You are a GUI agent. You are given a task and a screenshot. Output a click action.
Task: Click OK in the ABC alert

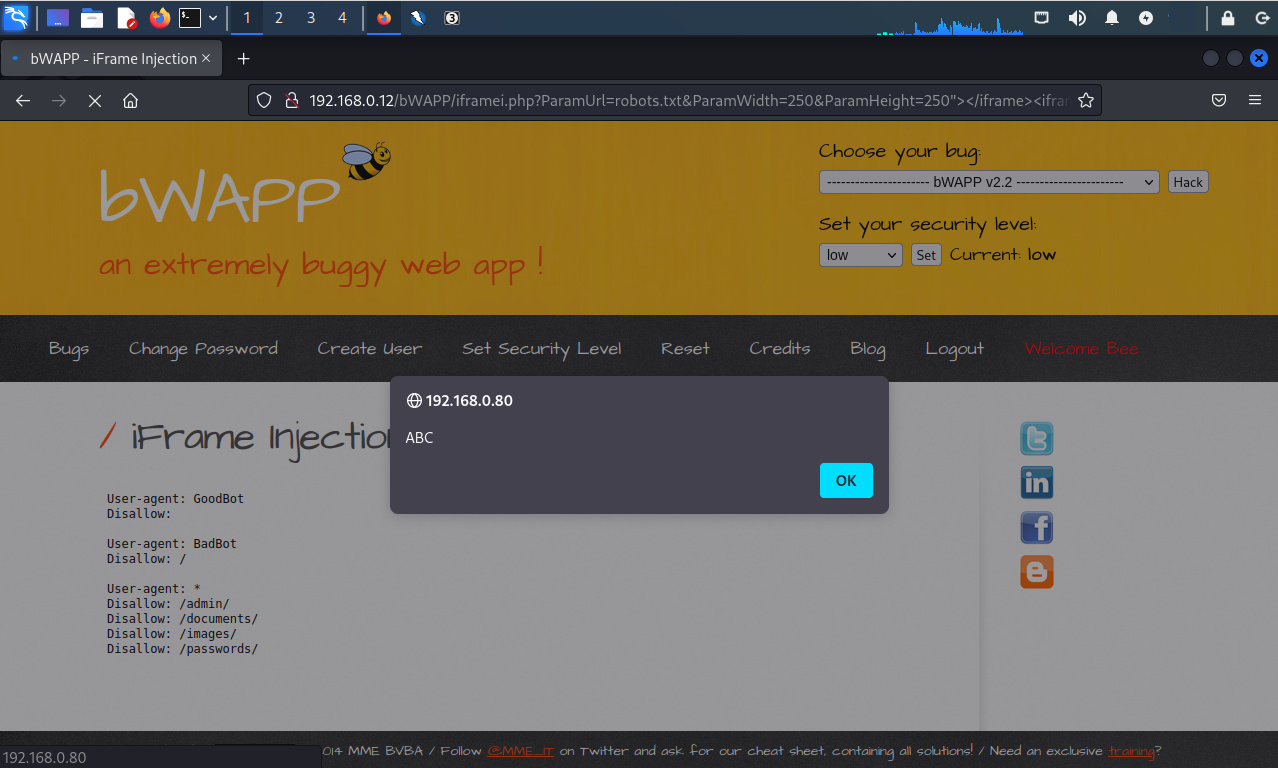tap(846, 480)
